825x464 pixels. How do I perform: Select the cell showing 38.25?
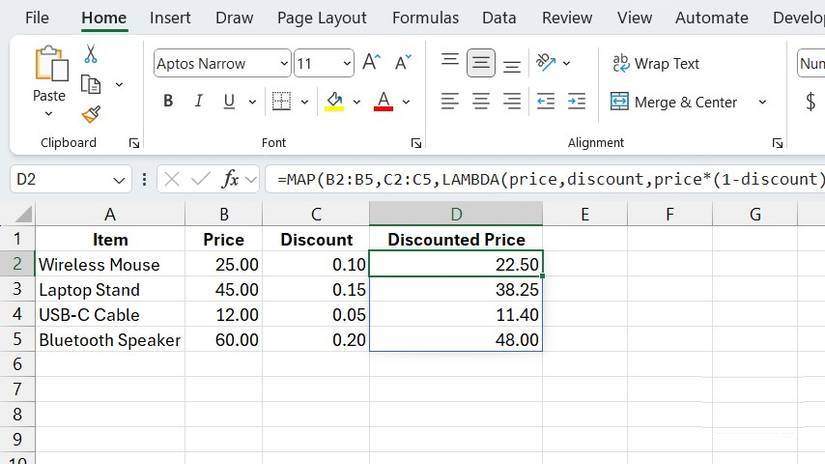click(456, 289)
